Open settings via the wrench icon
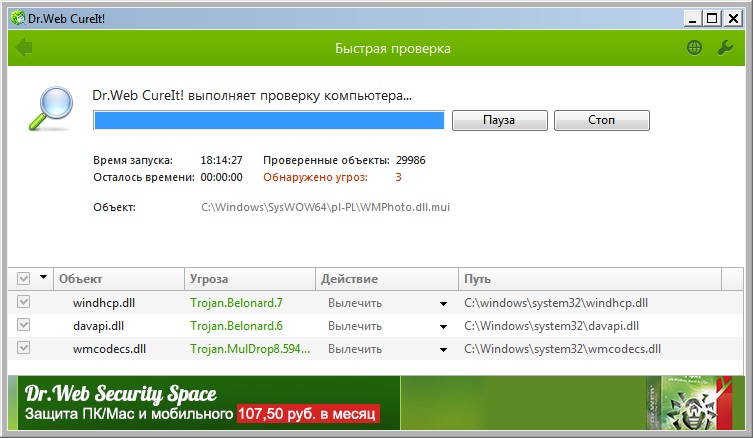This screenshot has height=438, width=753. (725, 48)
